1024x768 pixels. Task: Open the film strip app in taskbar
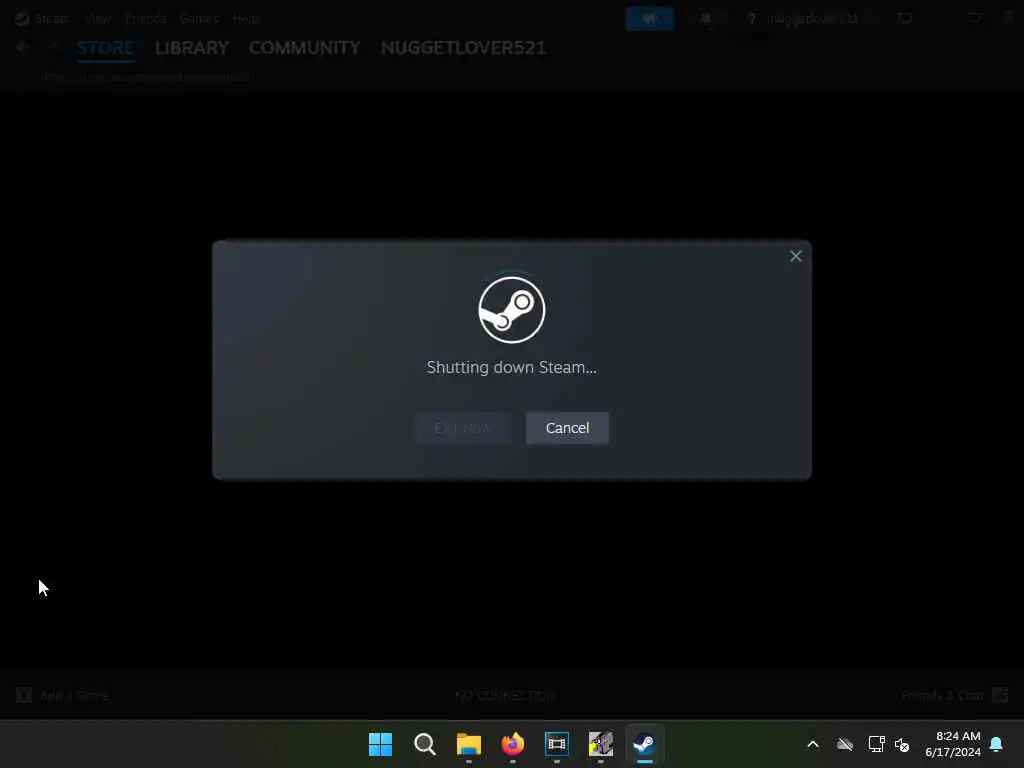(556, 744)
